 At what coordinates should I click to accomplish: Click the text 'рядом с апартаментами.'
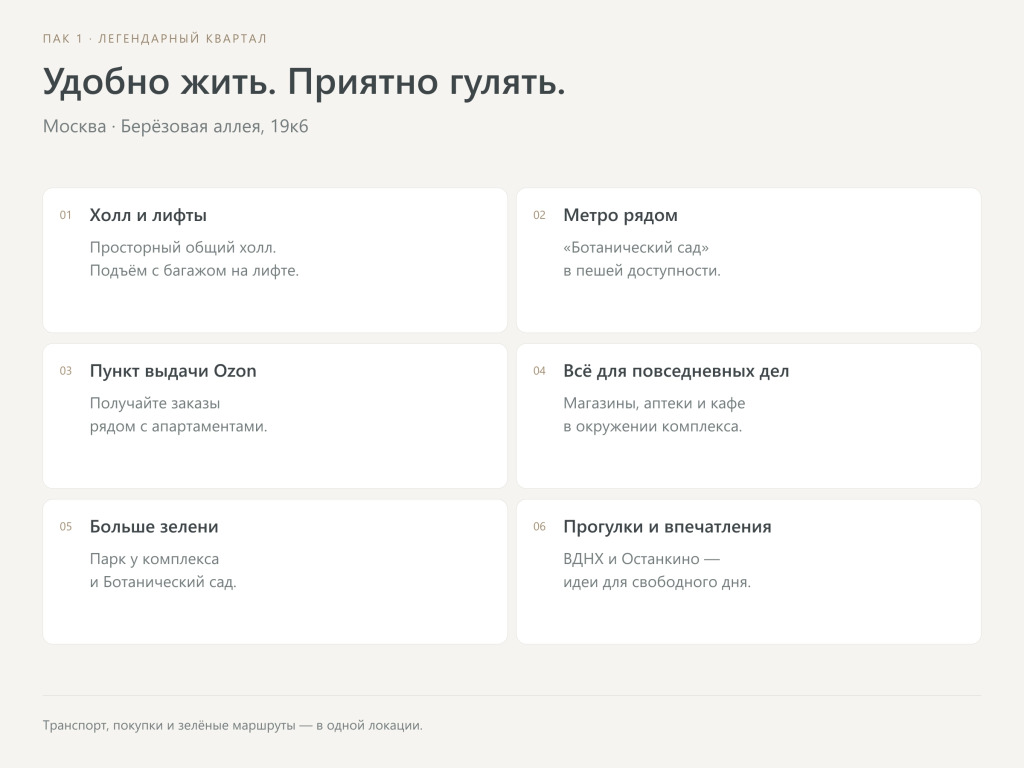pos(178,426)
